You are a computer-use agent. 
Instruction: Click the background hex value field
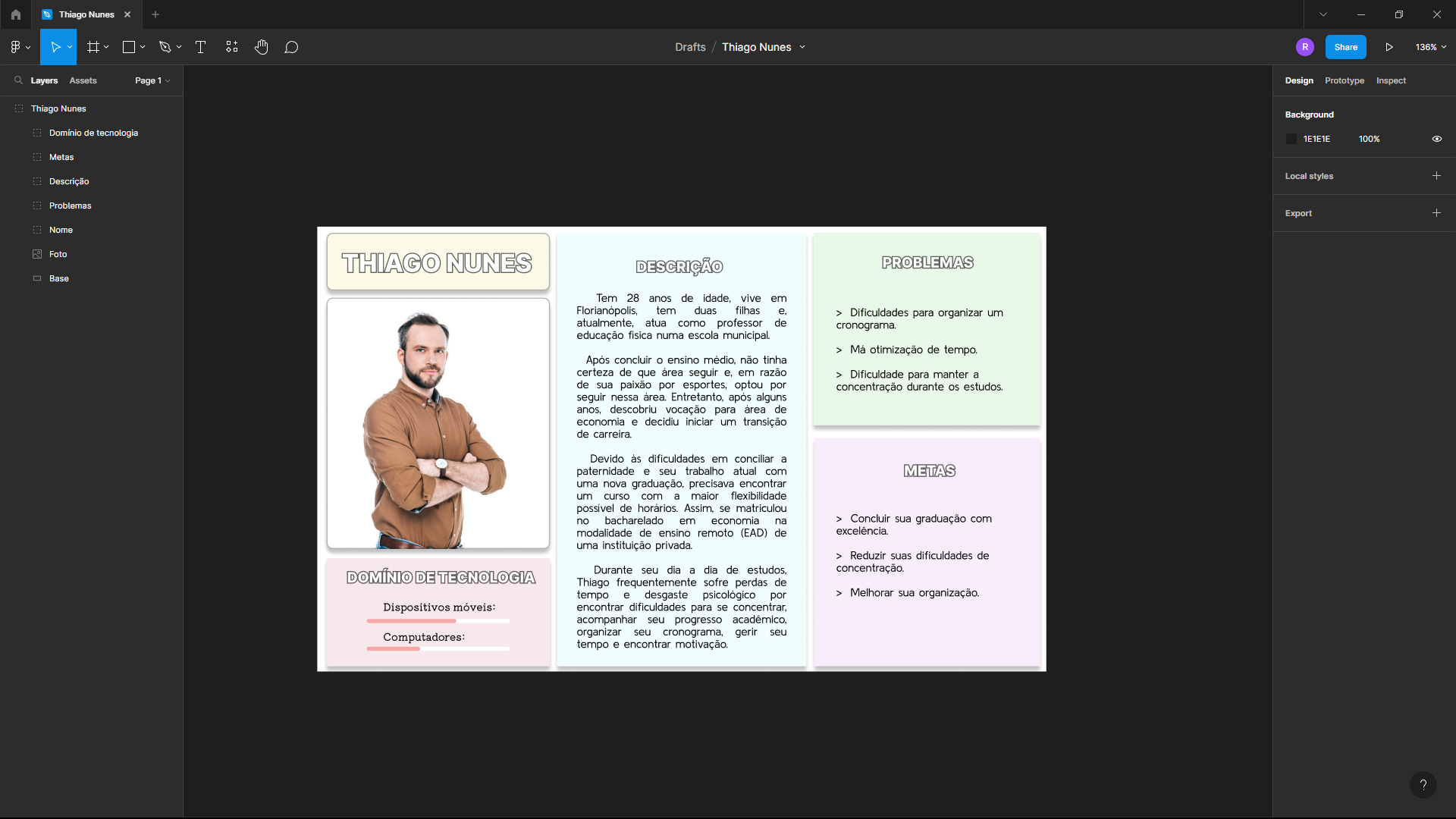tap(1316, 139)
